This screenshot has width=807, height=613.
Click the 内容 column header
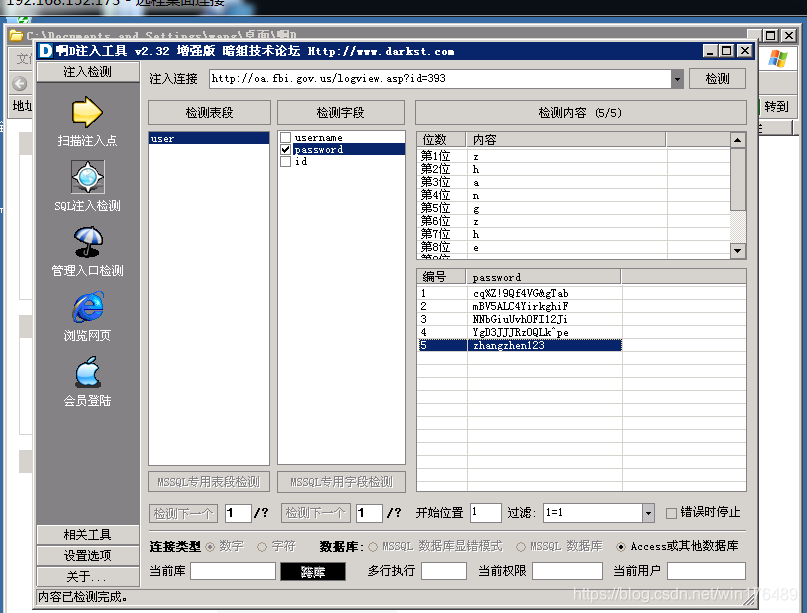pos(566,139)
